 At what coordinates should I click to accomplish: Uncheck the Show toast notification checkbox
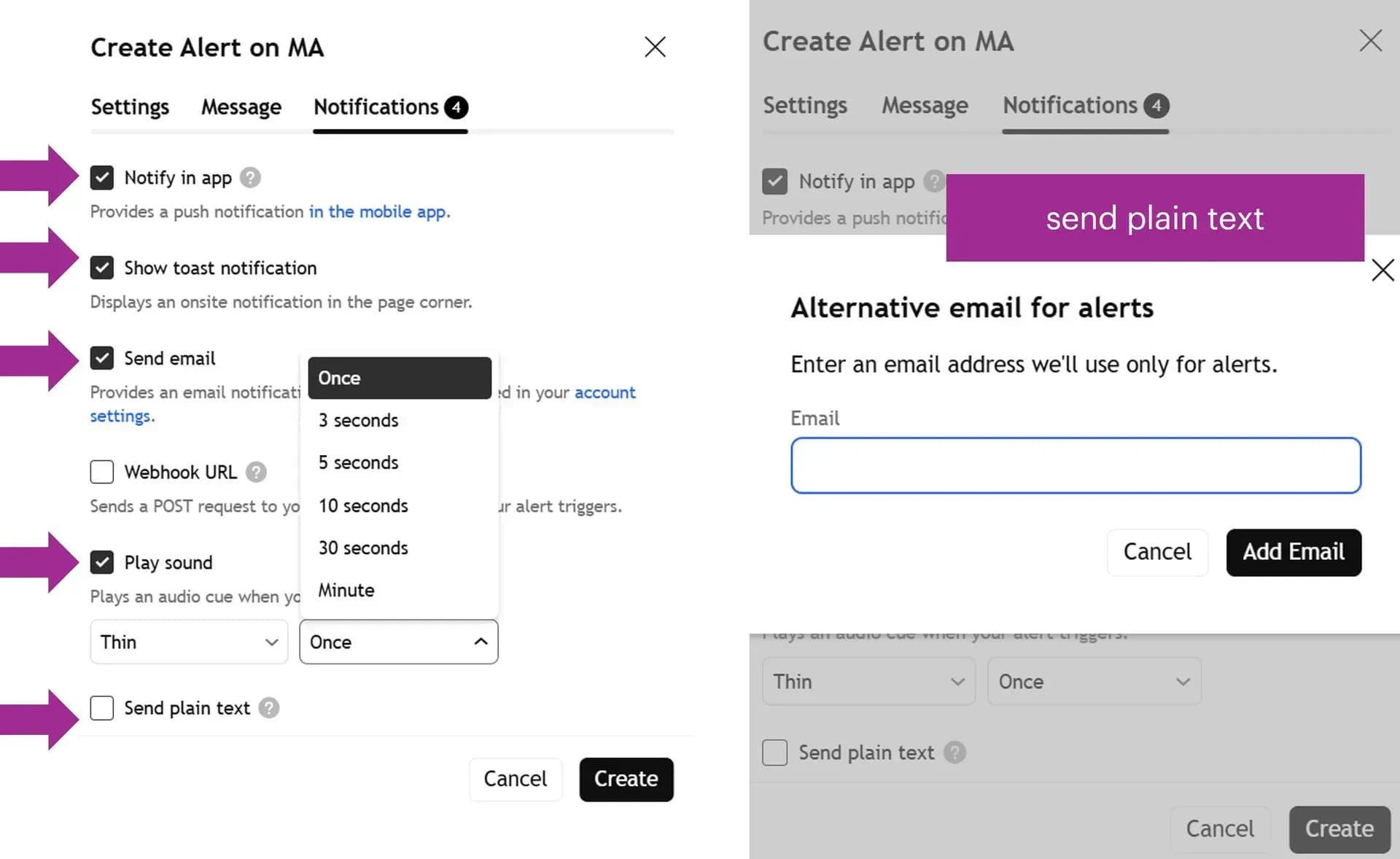(102, 268)
